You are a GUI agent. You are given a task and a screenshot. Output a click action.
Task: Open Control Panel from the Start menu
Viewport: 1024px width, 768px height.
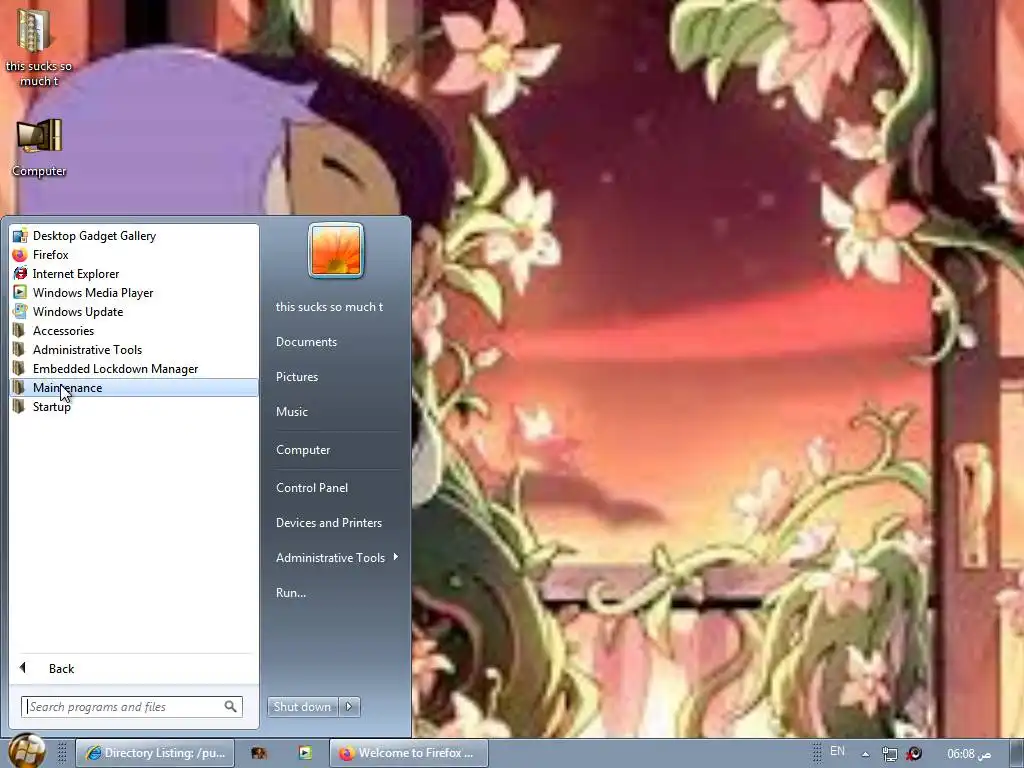pyautogui.click(x=312, y=488)
